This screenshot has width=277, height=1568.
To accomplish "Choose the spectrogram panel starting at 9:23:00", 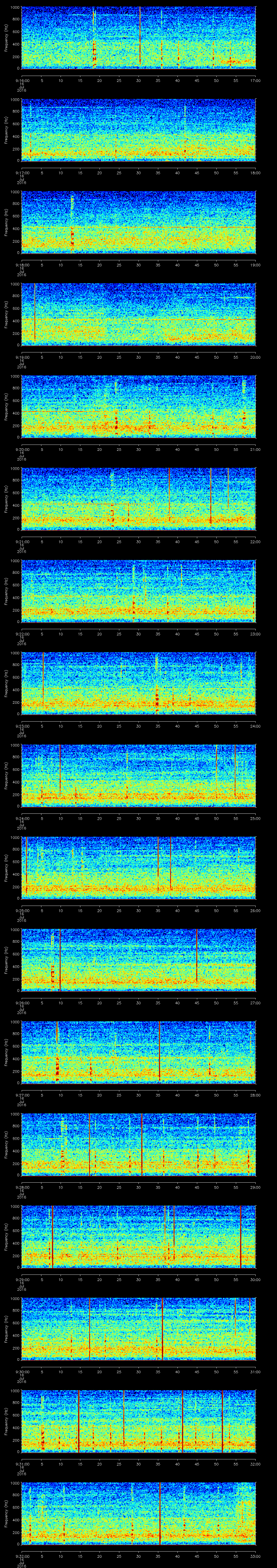I will coord(138,683).
